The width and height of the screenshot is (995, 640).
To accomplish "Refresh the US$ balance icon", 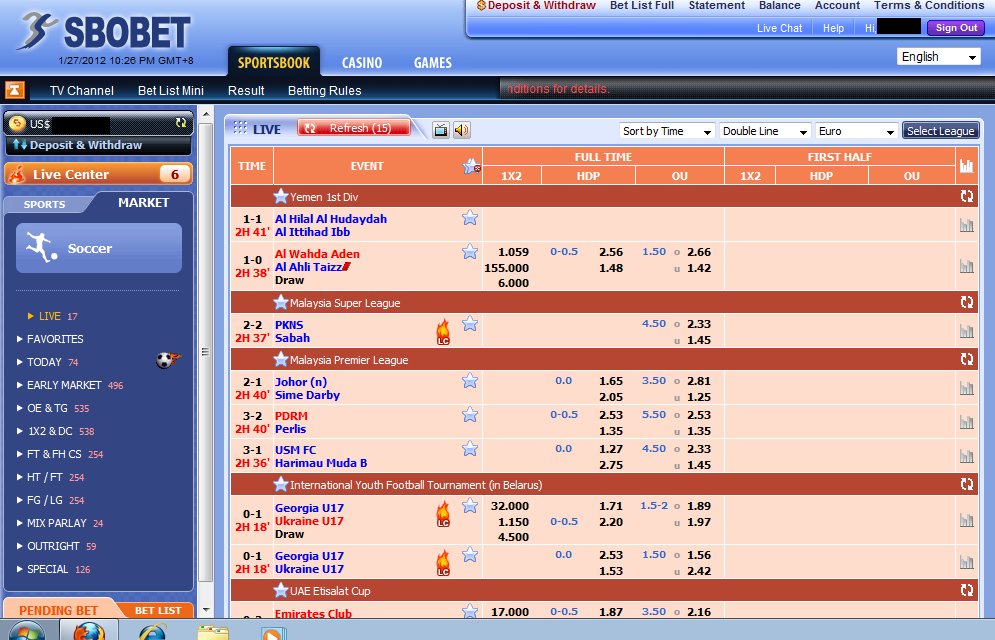I will (181, 122).
